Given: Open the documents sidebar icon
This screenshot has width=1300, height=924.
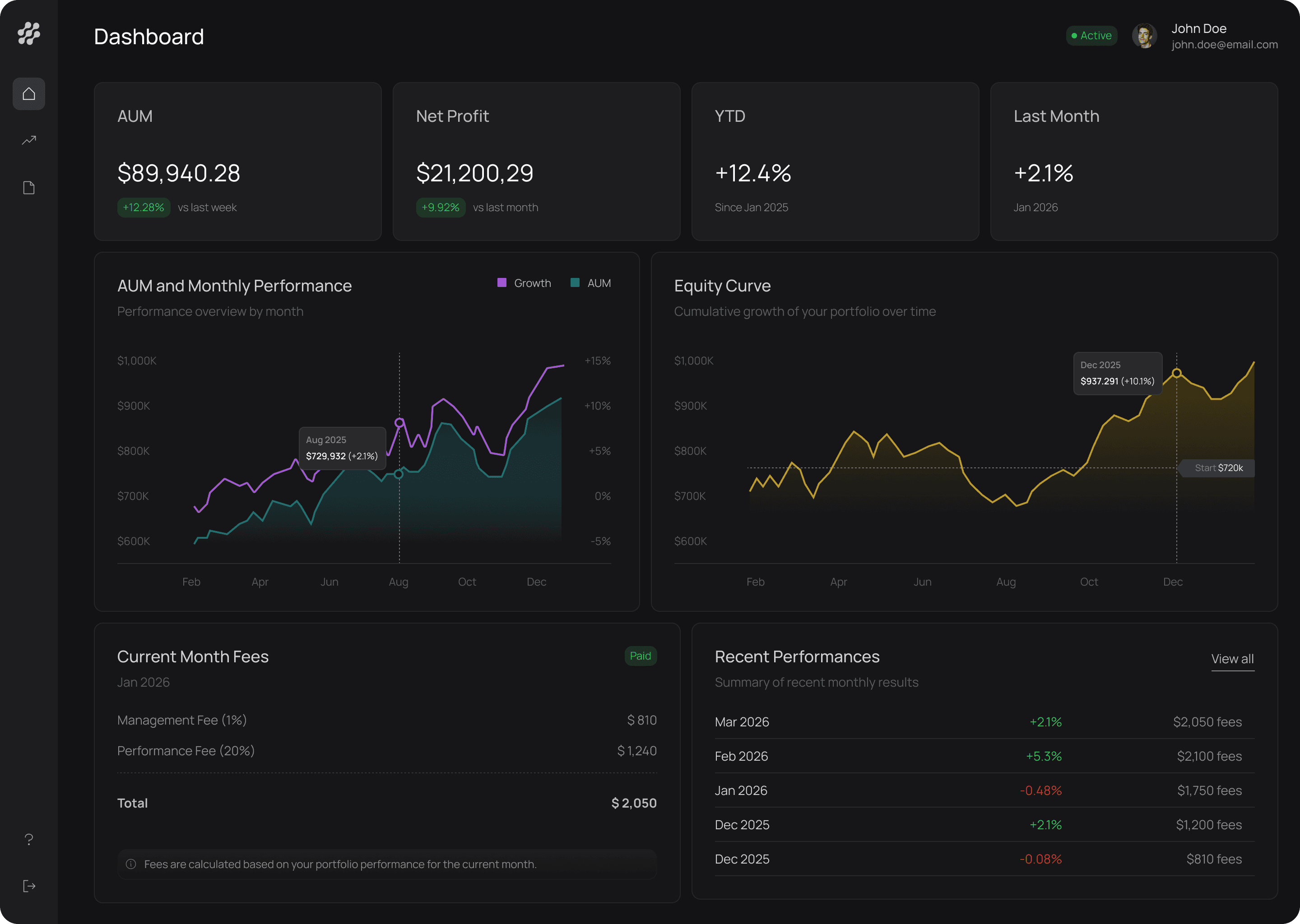Looking at the screenshot, I should tap(29, 188).
